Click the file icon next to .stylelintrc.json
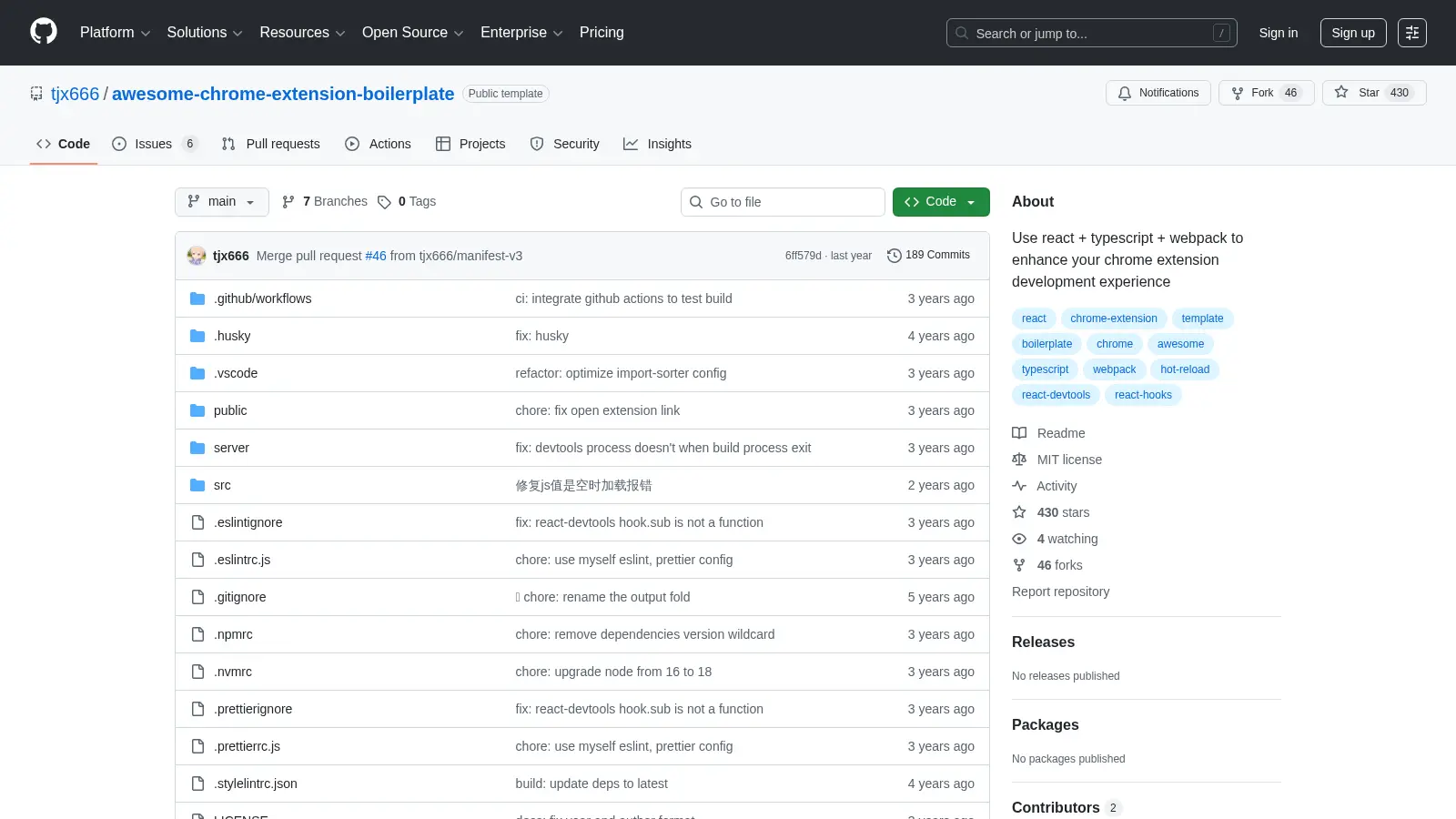Screen dimensions: 1456x819 click(197, 784)
